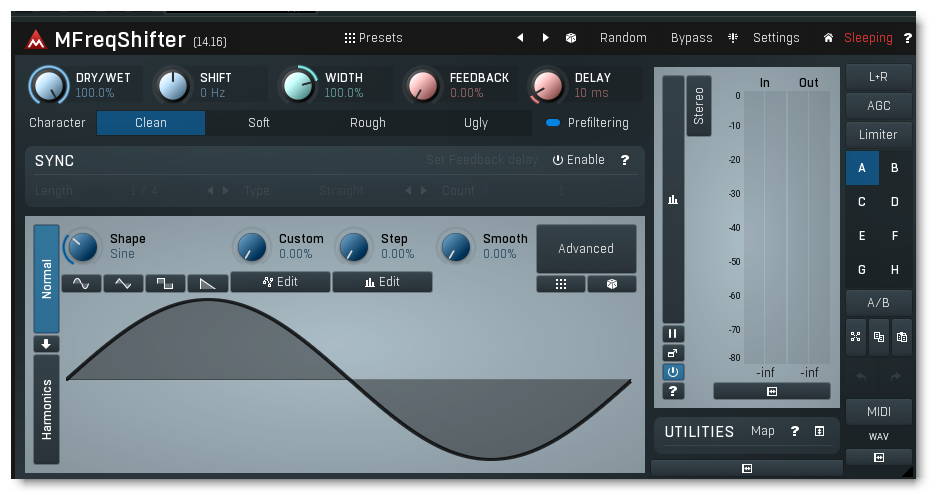Switch to the Normal tab

coord(46,279)
